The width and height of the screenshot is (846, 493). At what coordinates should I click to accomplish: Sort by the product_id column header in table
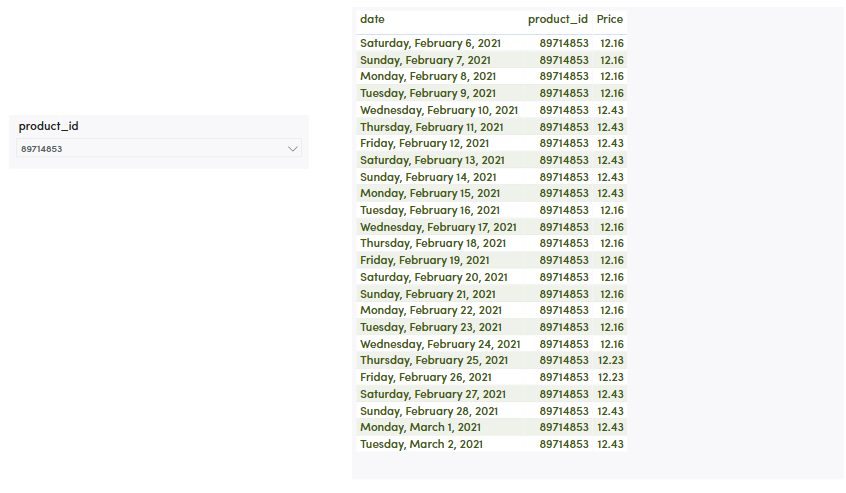coord(557,19)
